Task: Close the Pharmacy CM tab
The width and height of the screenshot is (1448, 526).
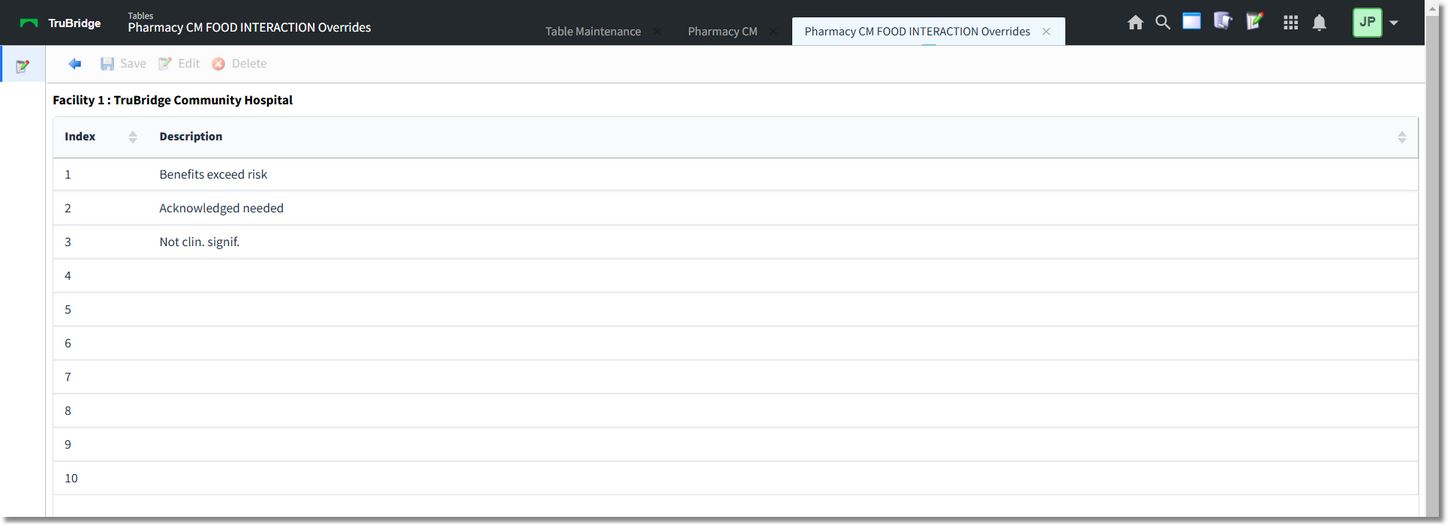Action: [x=771, y=32]
